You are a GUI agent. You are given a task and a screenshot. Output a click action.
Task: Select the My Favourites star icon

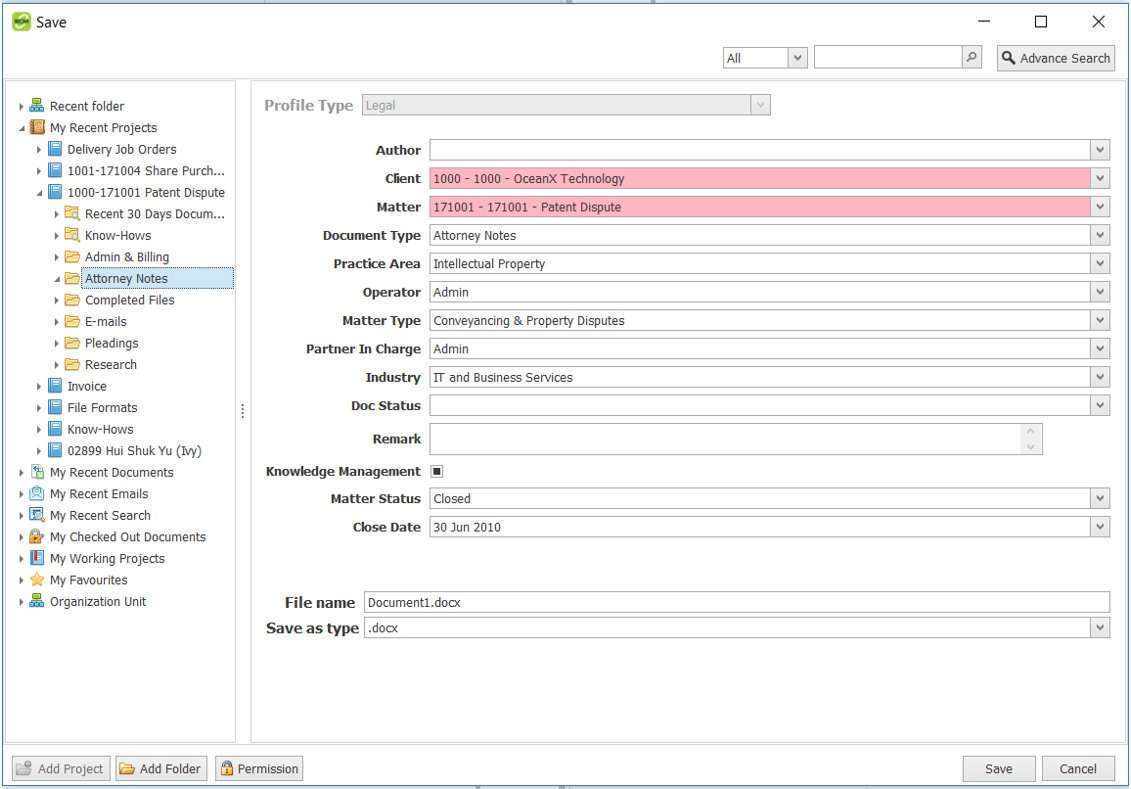[37, 579]
